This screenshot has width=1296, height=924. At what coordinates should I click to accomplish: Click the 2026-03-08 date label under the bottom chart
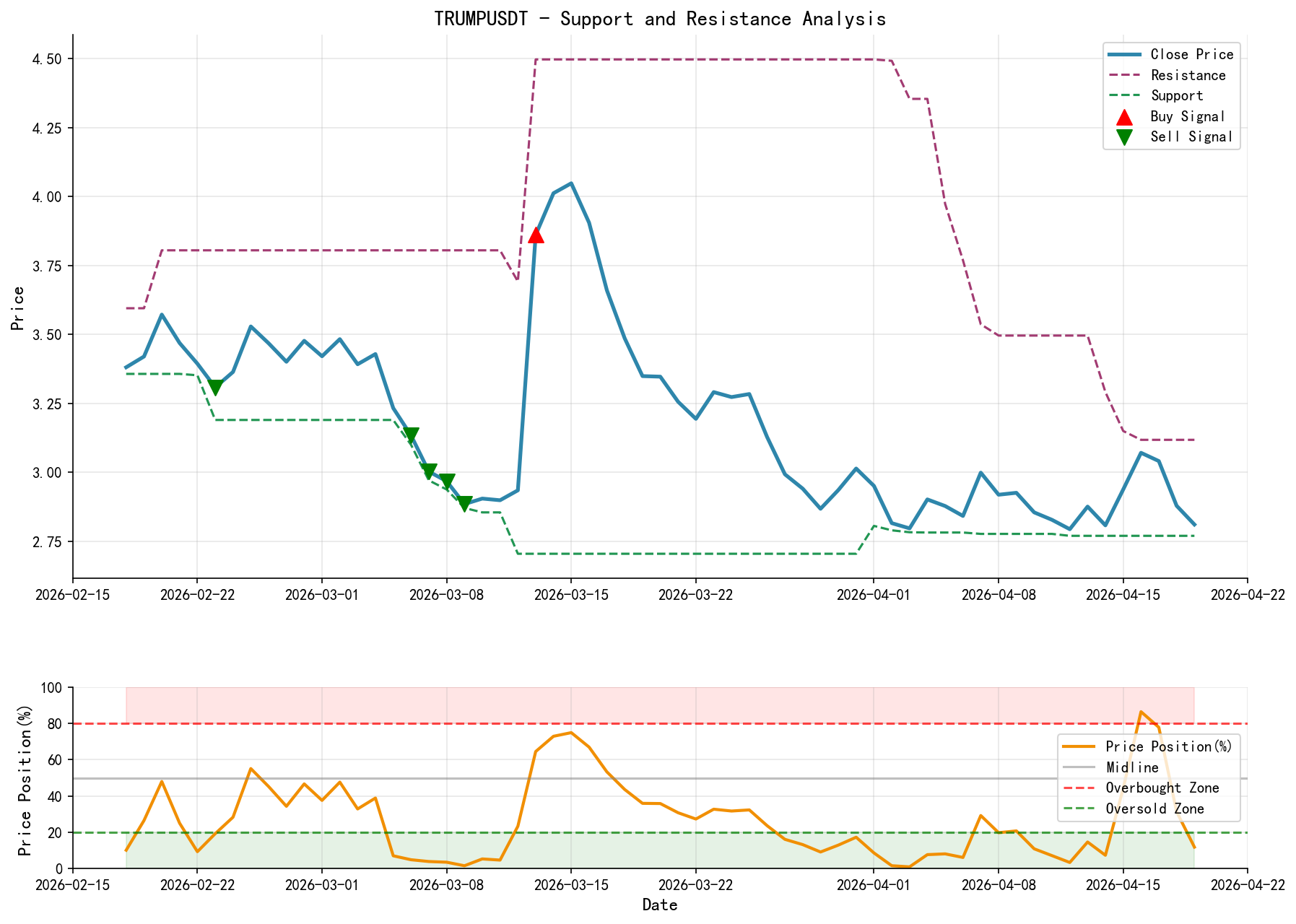point(446,885)
